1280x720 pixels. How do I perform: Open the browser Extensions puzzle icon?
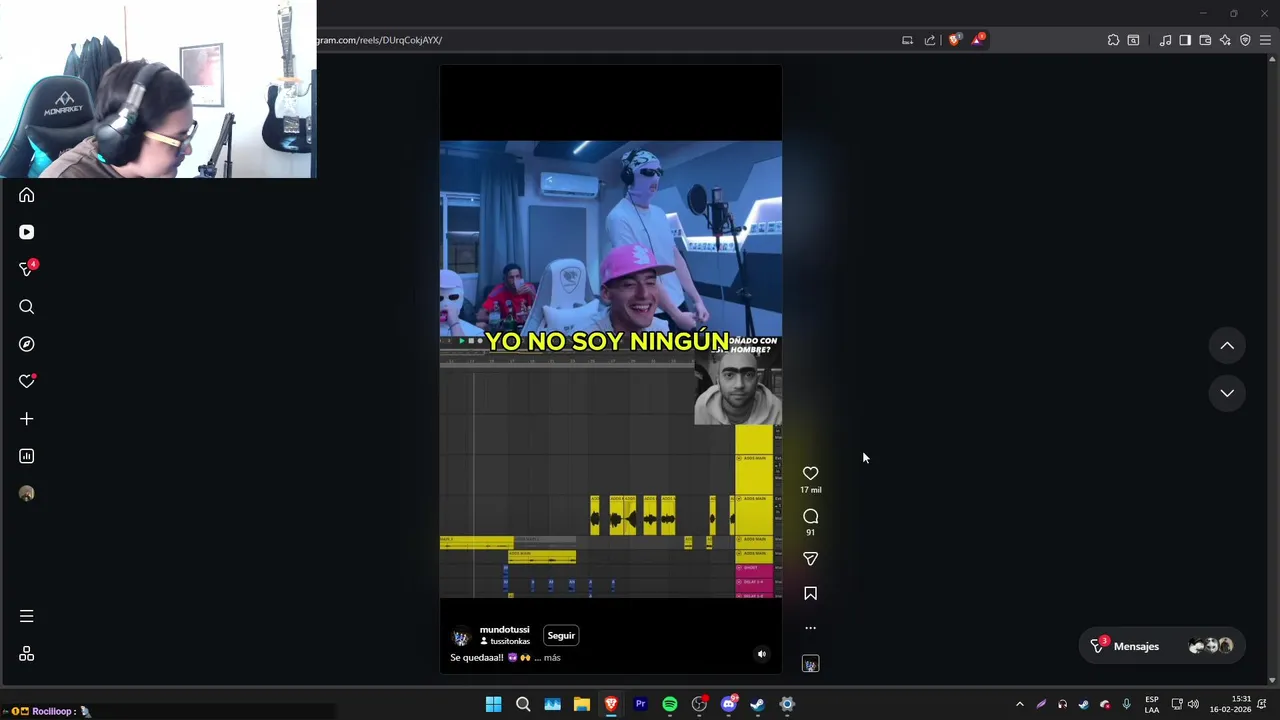[1113, 40]
